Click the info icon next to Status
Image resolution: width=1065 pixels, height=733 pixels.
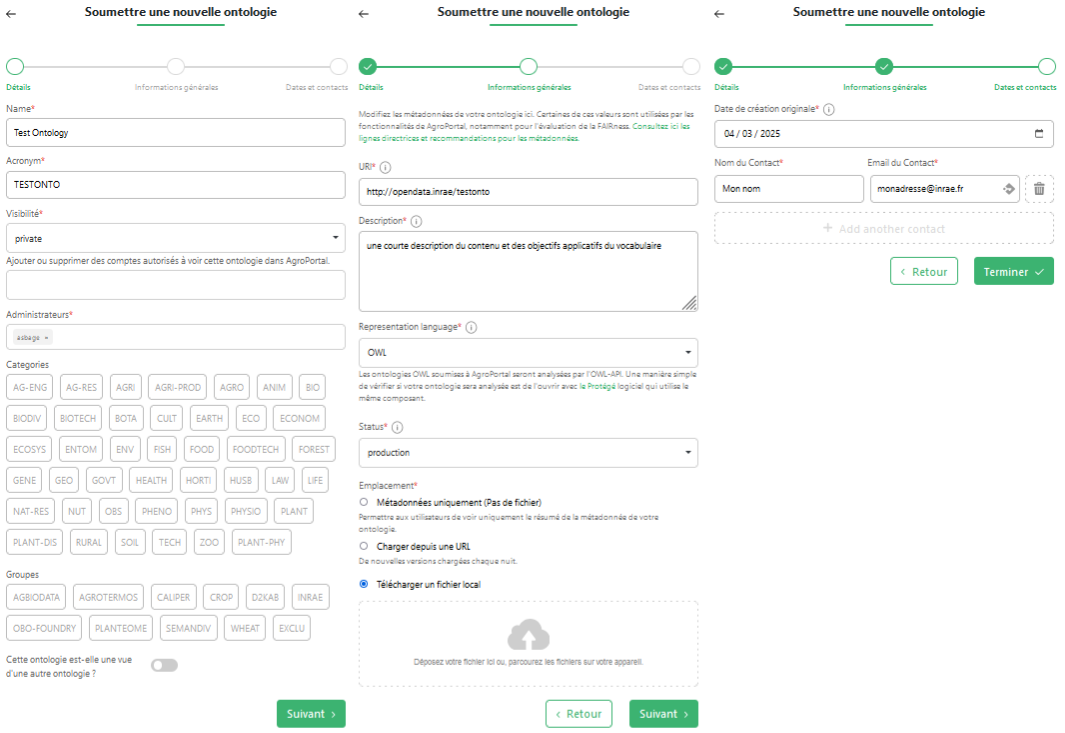coord(397,427)
